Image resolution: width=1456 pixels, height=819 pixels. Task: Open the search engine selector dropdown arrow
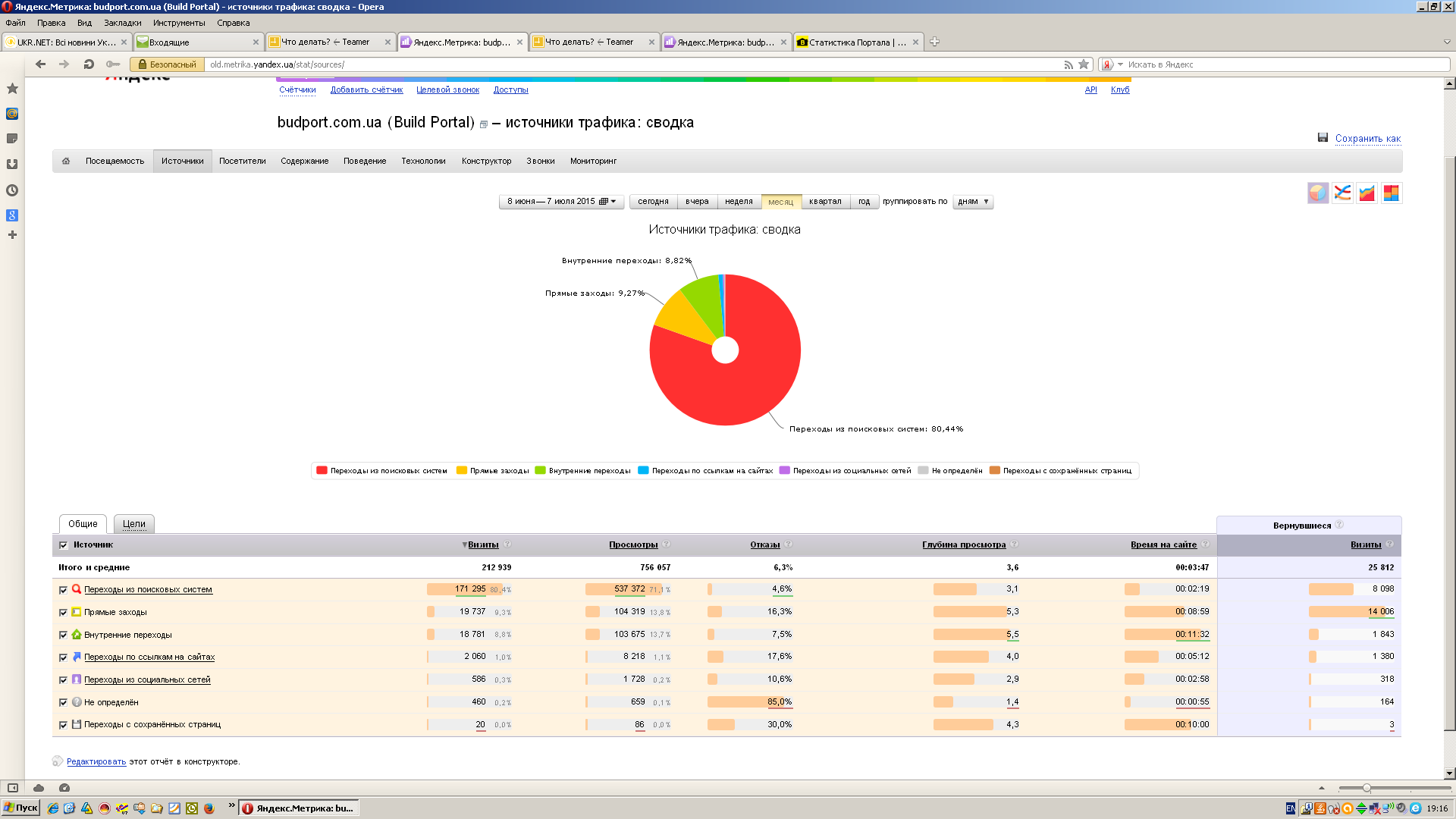(x=1120, y=64)
